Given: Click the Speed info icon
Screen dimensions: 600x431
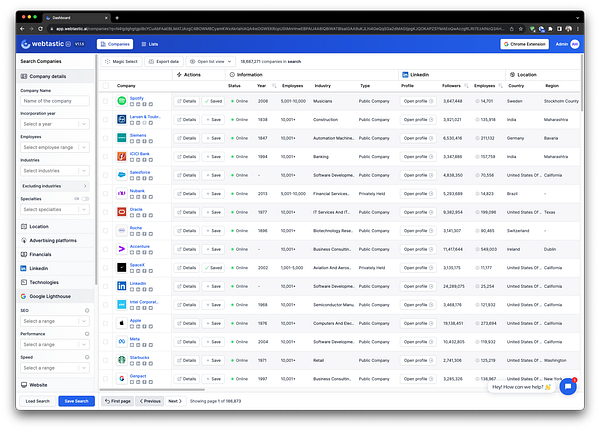Looking at the screenshot, I should click(x=87, y=357).
